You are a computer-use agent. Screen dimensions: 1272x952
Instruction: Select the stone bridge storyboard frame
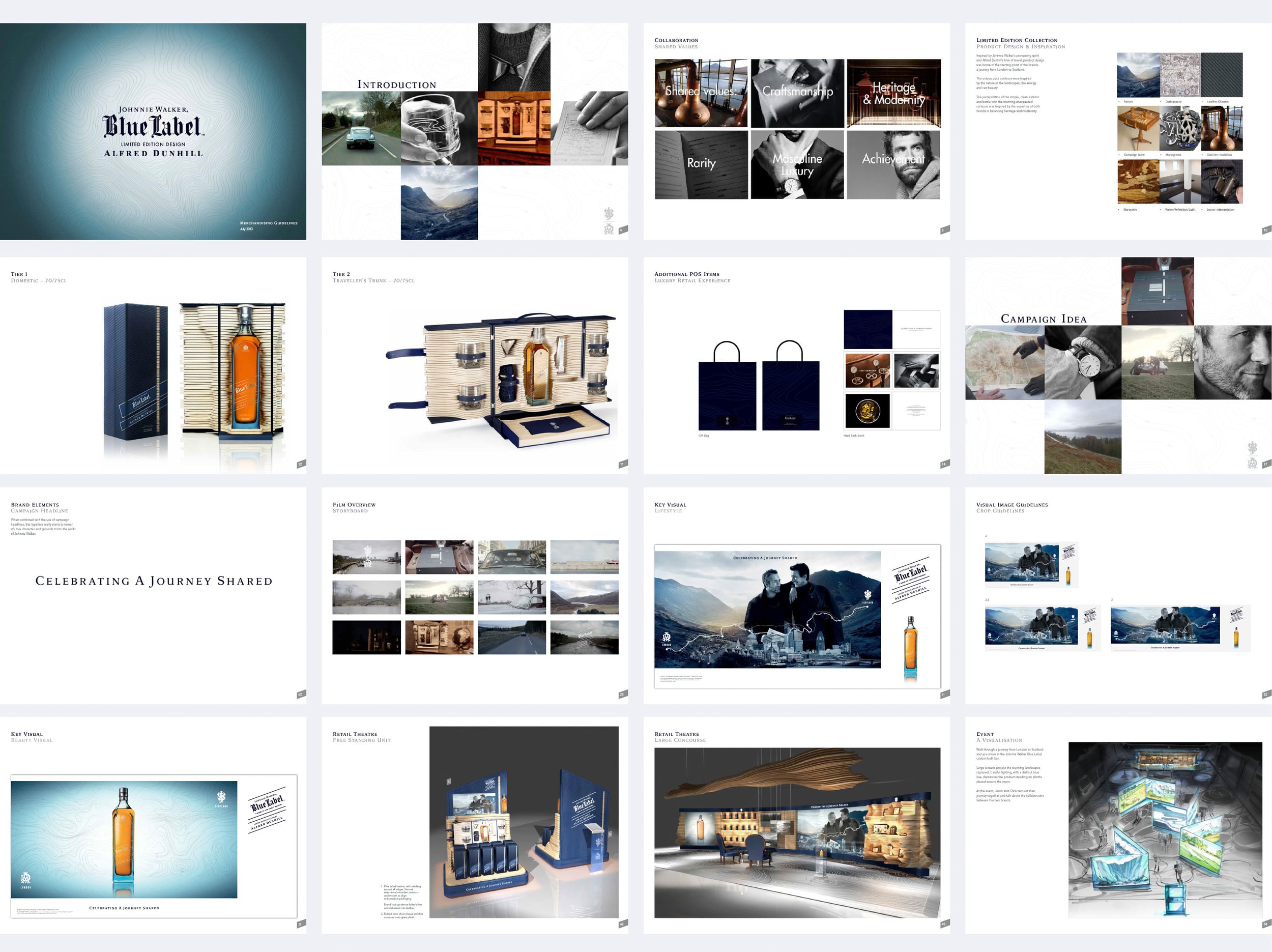366,597
